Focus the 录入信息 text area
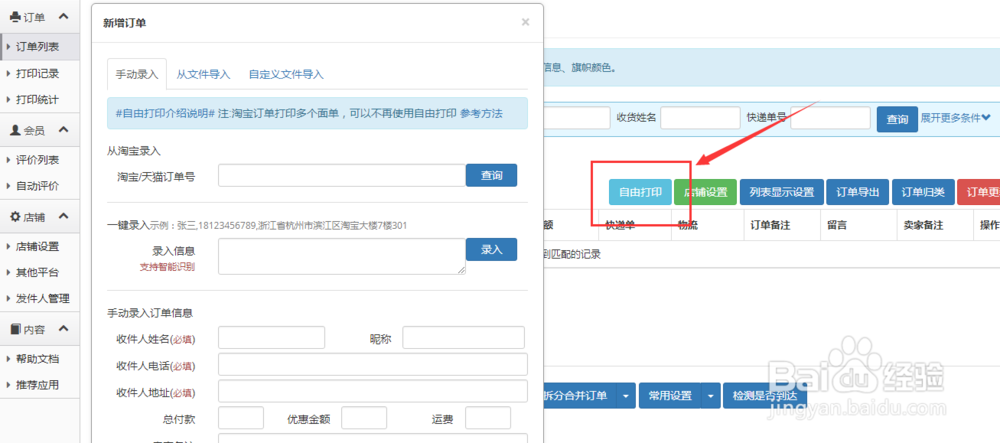 click(x=342, y=256)
